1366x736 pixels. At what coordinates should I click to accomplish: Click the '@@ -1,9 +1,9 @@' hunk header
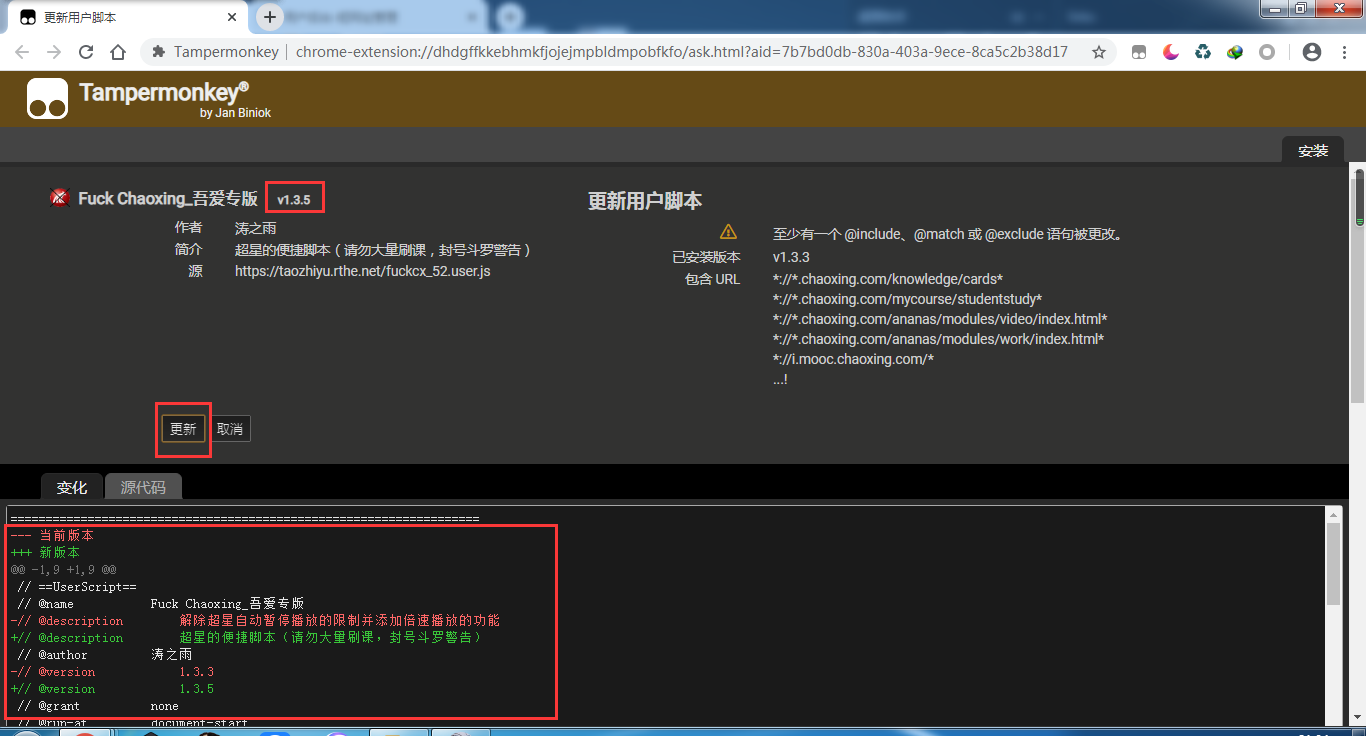63,570
